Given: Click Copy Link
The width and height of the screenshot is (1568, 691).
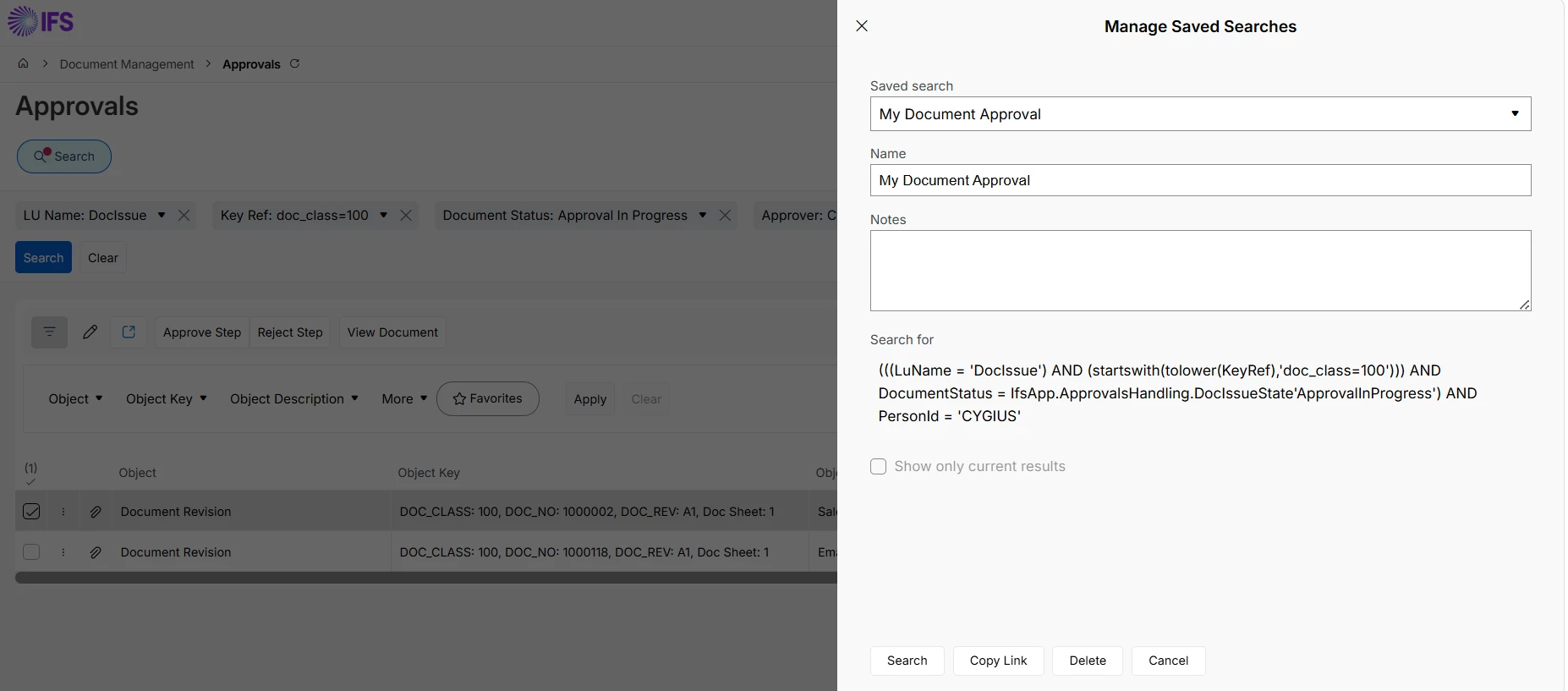Looking at the screenshot, I should (998, 661).
